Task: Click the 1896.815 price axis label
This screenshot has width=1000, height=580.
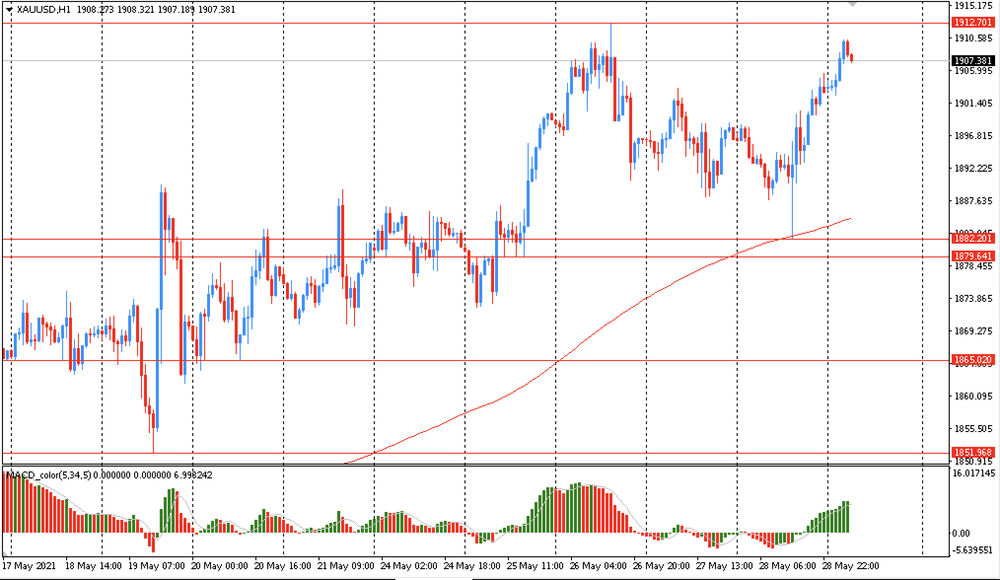Action: [x=973, y=136]
